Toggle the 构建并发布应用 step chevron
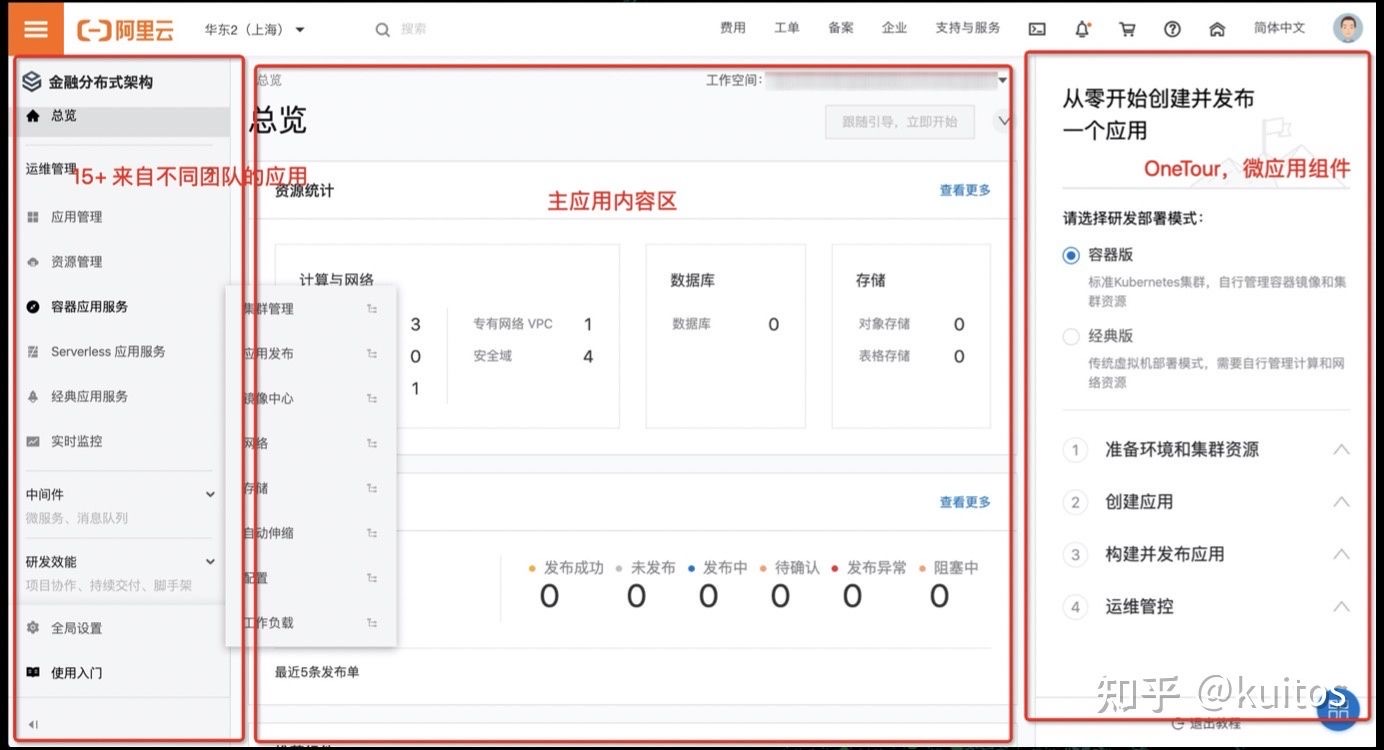Viewport: 1384px width, 750px height. click(1341, 554)
